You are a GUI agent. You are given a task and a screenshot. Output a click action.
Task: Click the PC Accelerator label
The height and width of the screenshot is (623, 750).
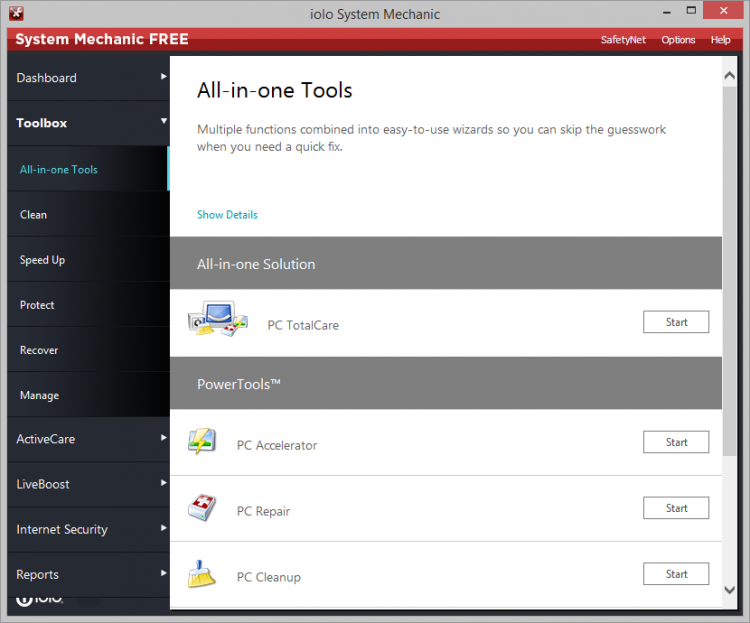pos(276,445)
